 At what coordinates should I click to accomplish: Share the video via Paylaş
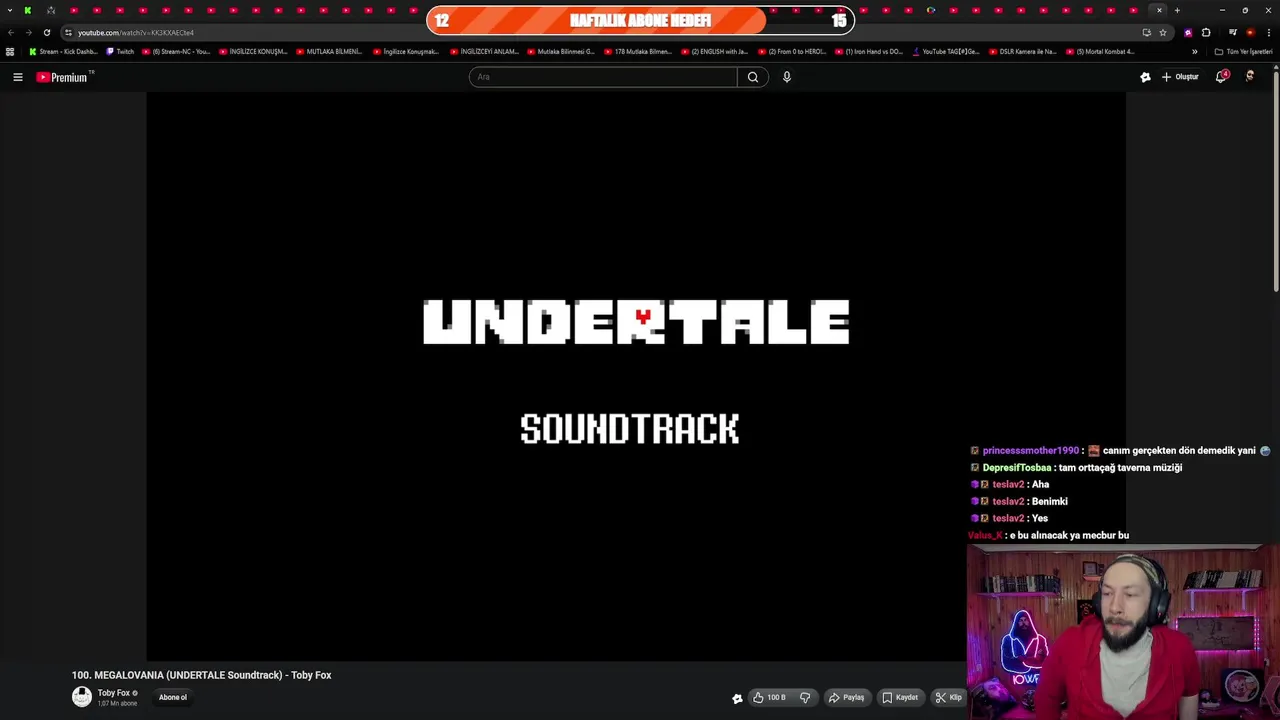point(846,698)
